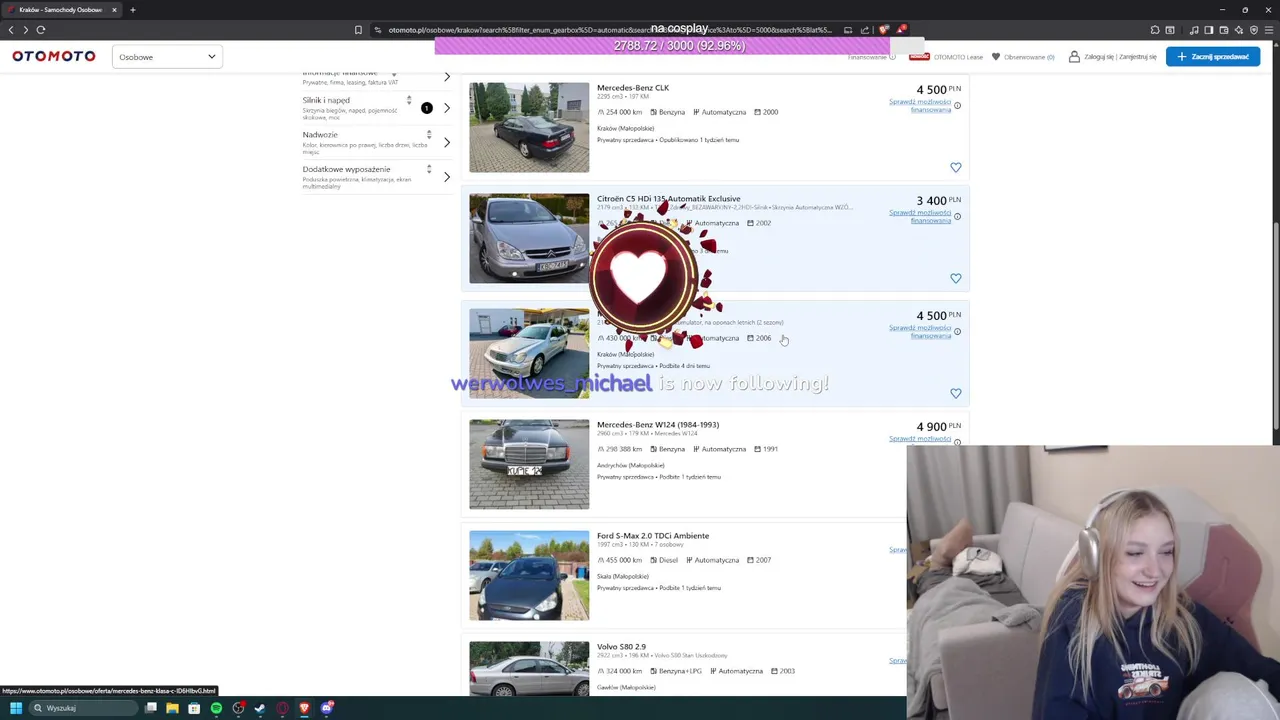Open Windows Start menu
This screenshot has height=720, width=1280.
coord(16,708)
